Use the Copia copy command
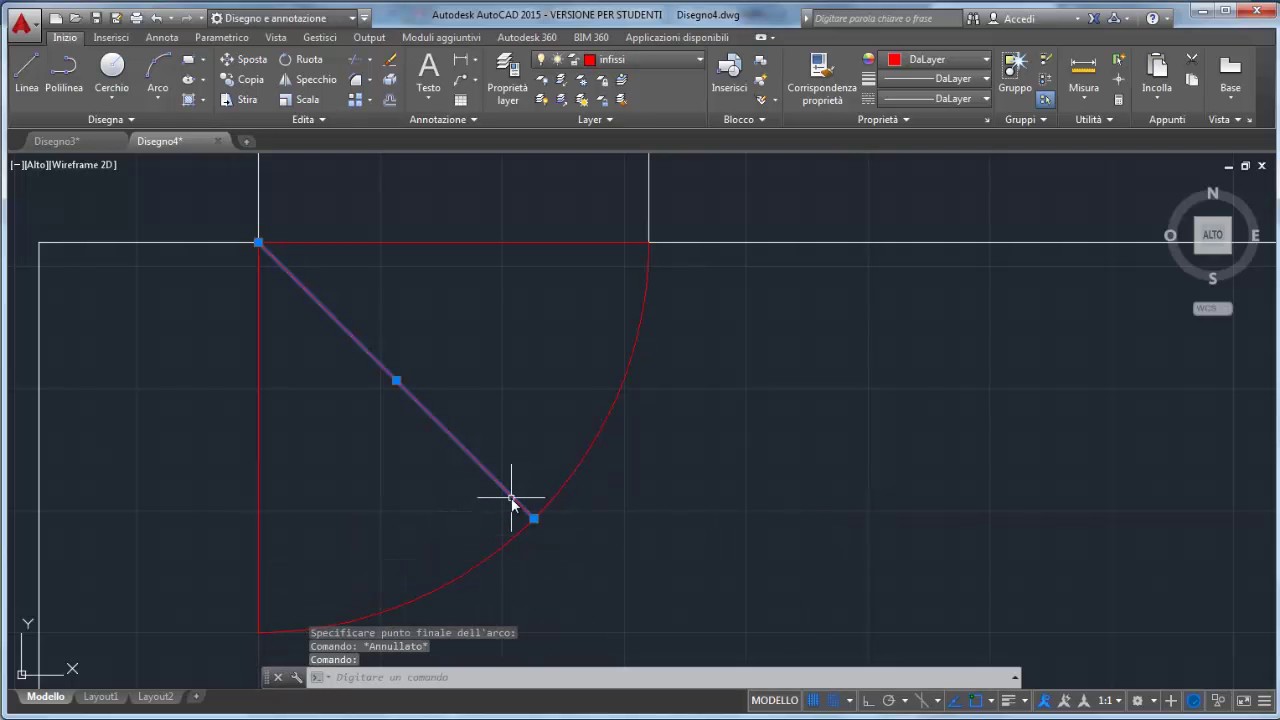 243,79
